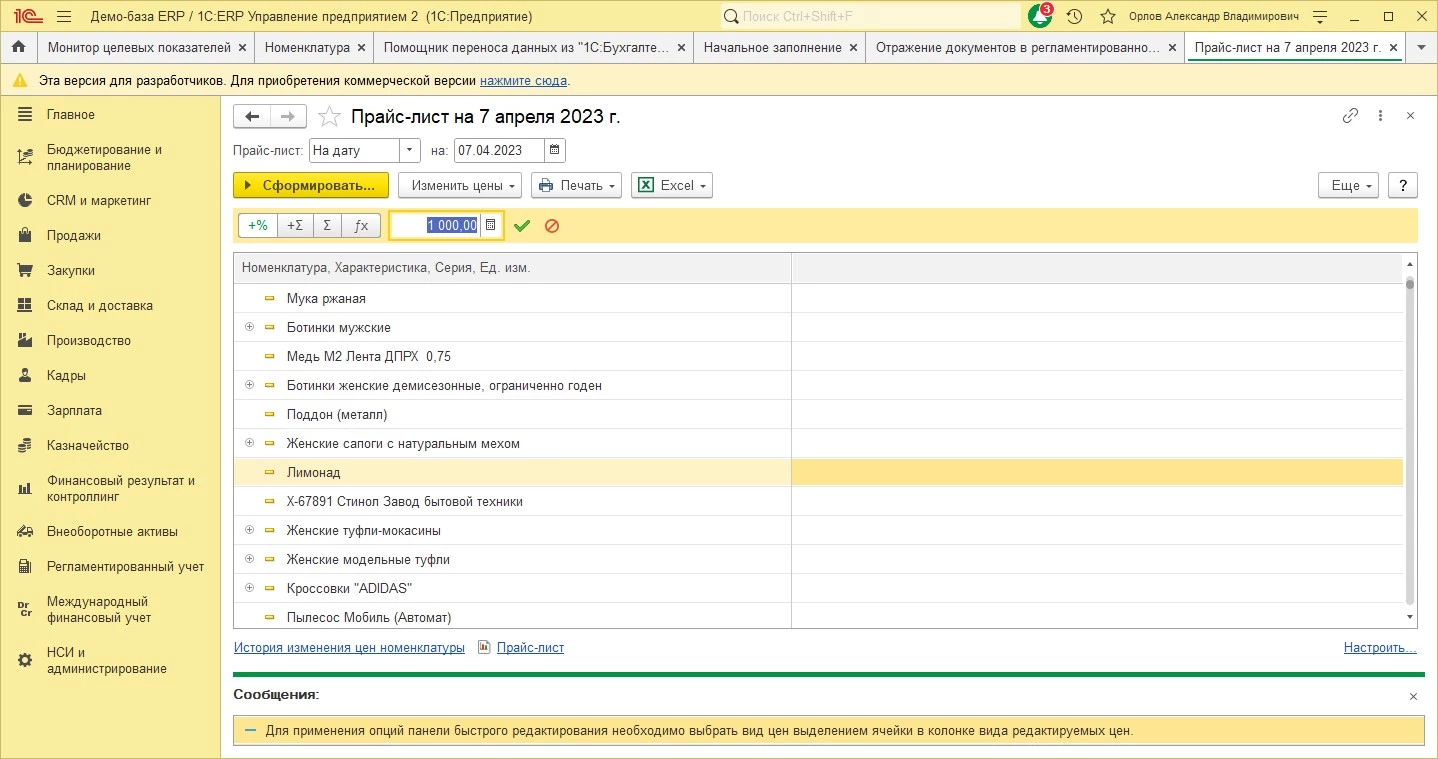Open user settings lines icon in title bar
1438x759 pixels.
coord(1321,16)
